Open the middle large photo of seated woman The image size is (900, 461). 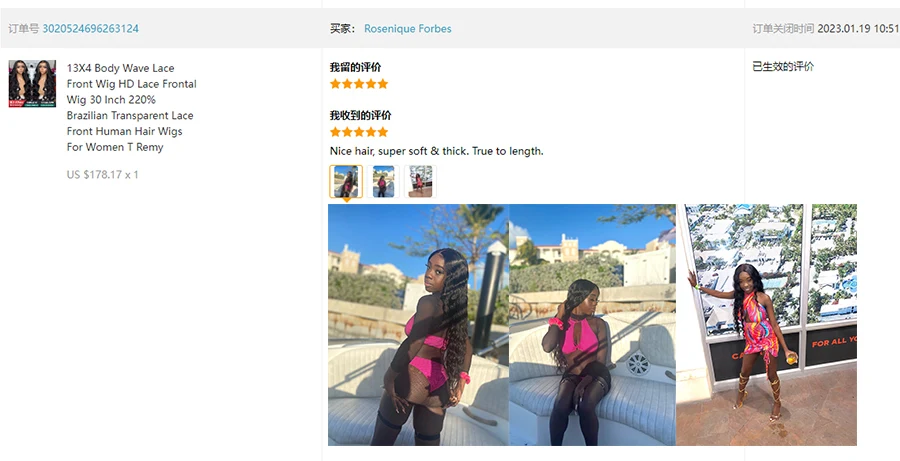[592, 325]
